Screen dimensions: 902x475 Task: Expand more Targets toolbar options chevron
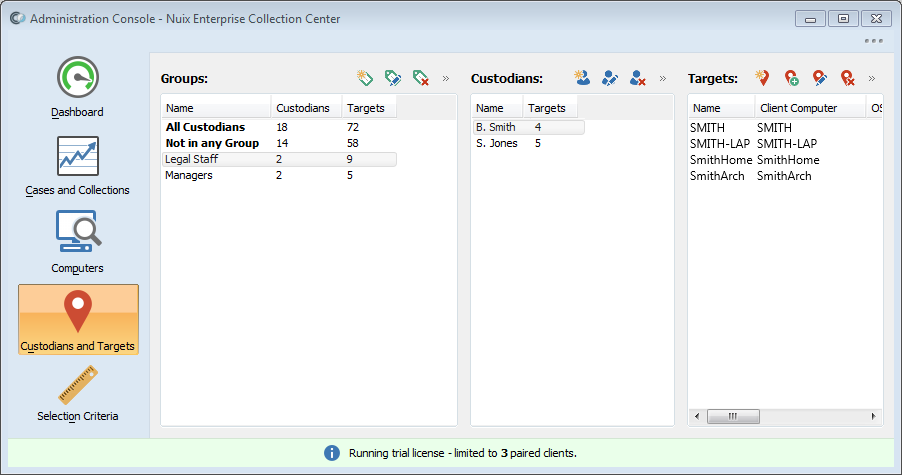tap(872, 78)
